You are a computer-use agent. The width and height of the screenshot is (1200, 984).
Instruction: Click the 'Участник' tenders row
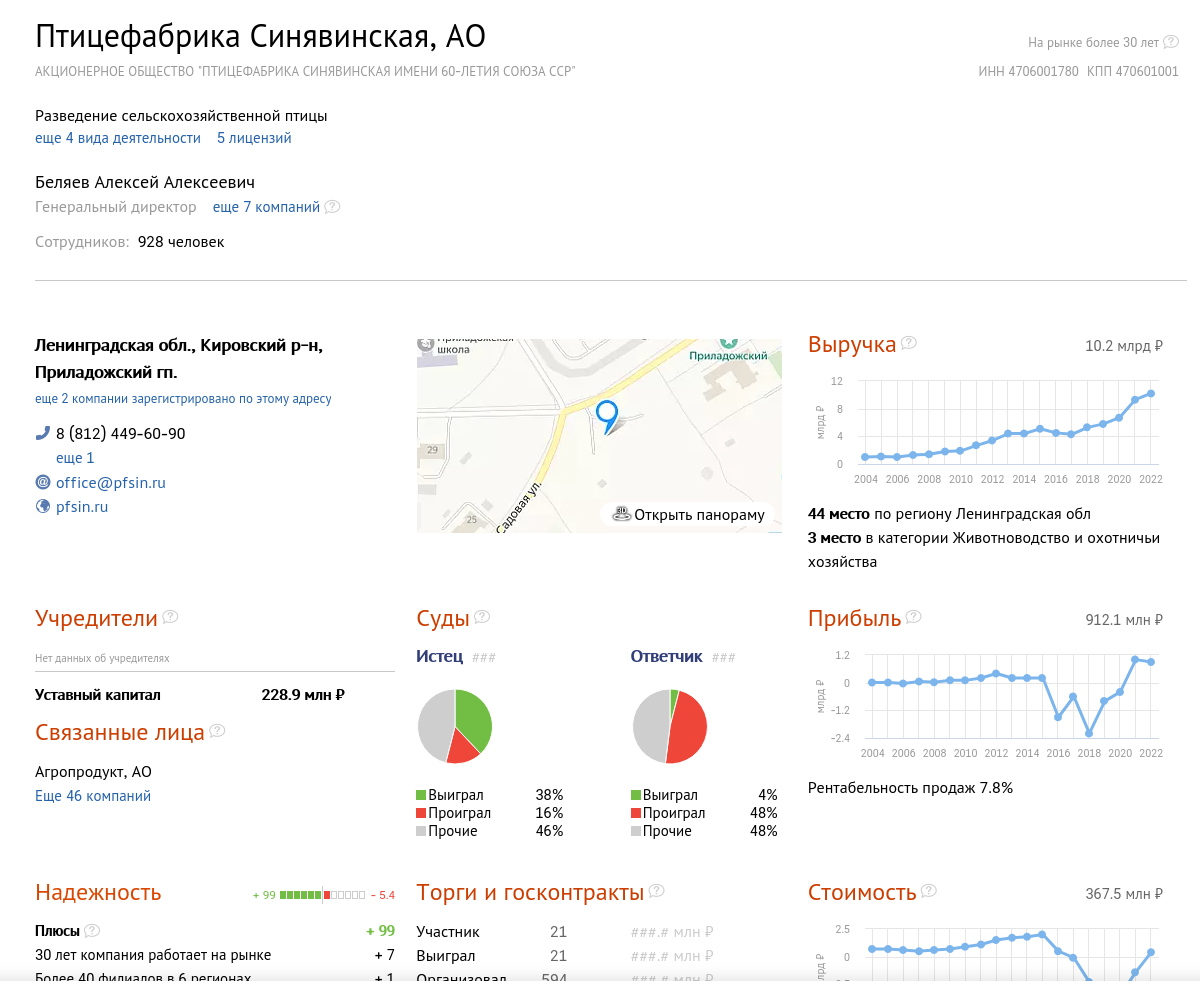pos(564,932)
